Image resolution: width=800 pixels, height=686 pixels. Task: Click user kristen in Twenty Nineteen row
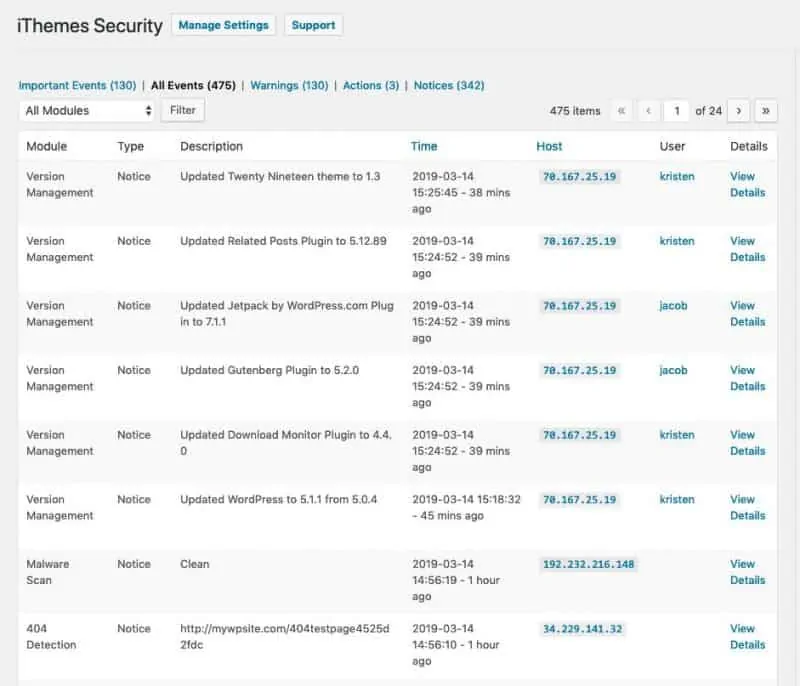(677, 176)
